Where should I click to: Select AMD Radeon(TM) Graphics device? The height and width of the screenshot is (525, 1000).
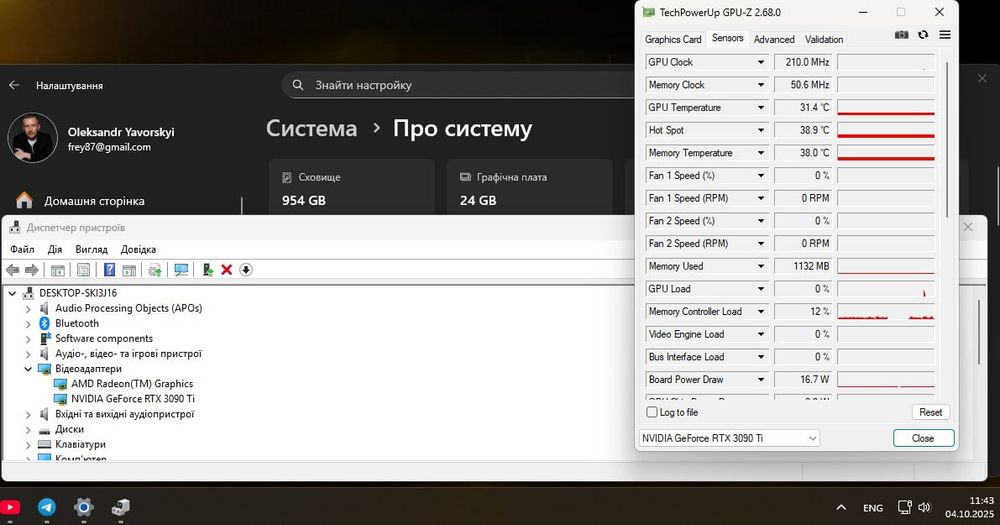132,384
